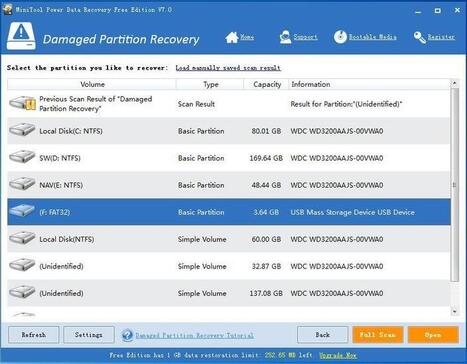Select SW(D: NTFS) volume
Screen dimensions: 467x364
[60, 158]
